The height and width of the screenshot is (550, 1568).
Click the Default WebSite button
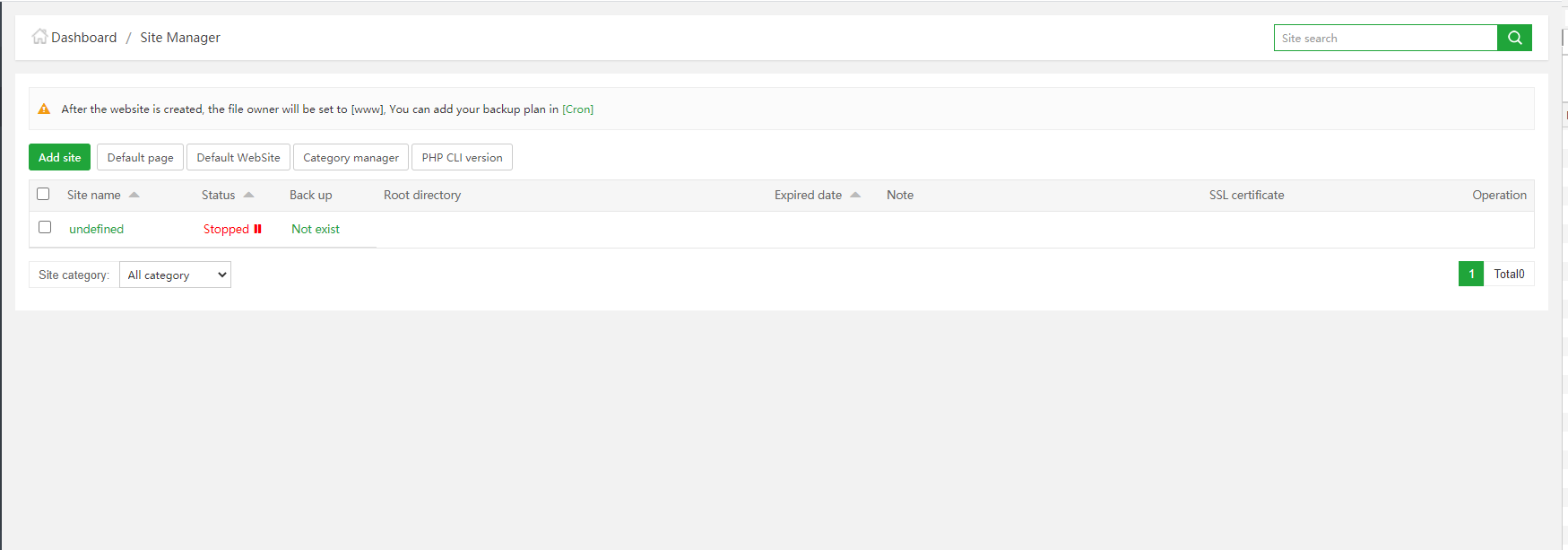tap(238, 158)
